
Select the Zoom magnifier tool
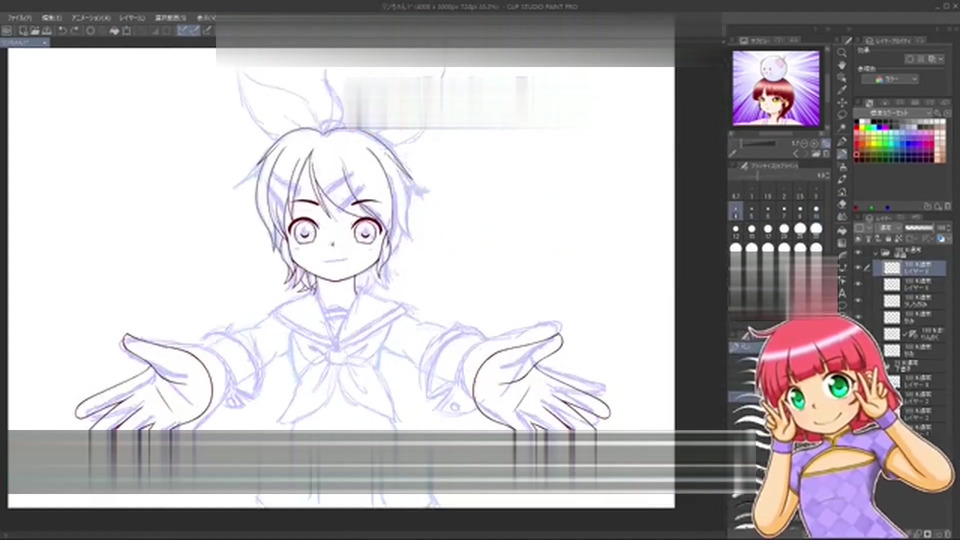point(842,53)
